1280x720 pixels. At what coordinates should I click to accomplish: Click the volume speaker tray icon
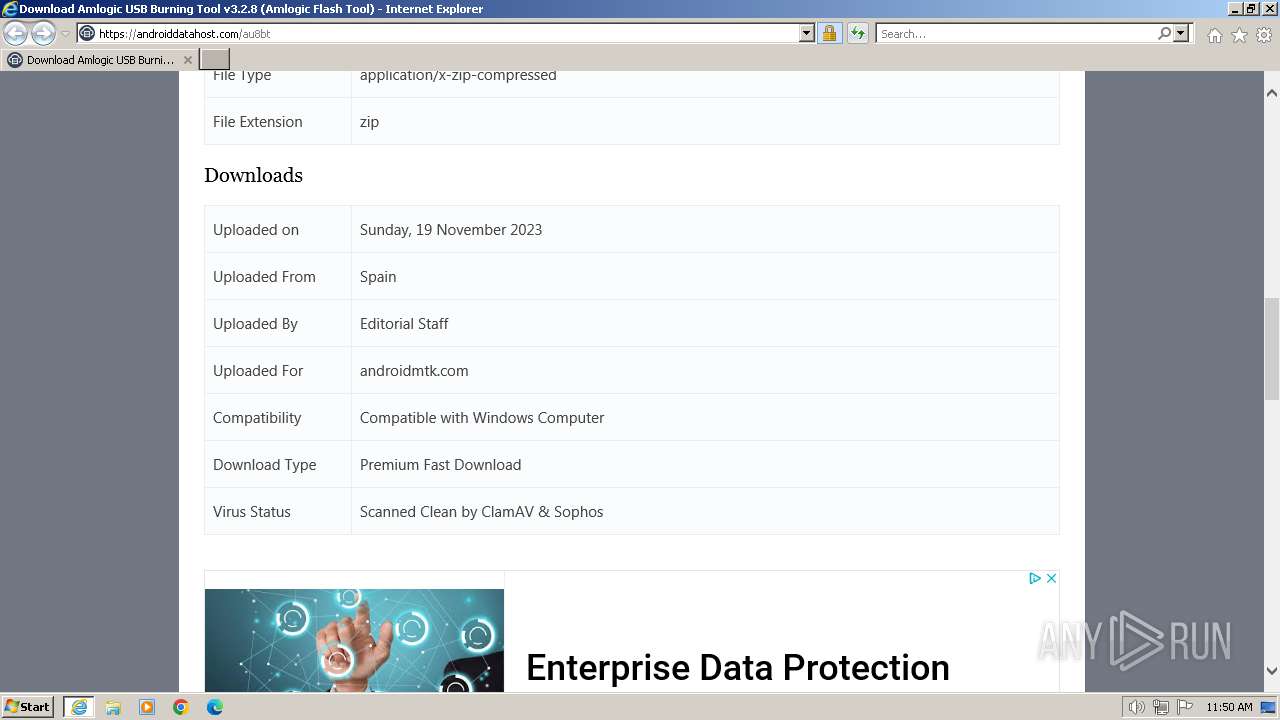1136,707
